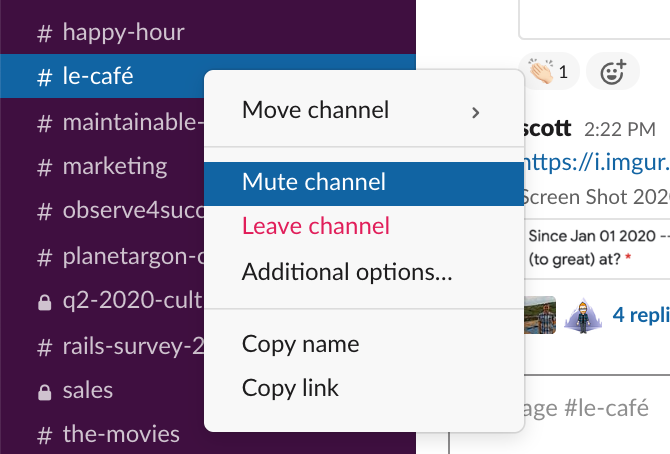Choose Copy name from context menu

click(364, 344)
